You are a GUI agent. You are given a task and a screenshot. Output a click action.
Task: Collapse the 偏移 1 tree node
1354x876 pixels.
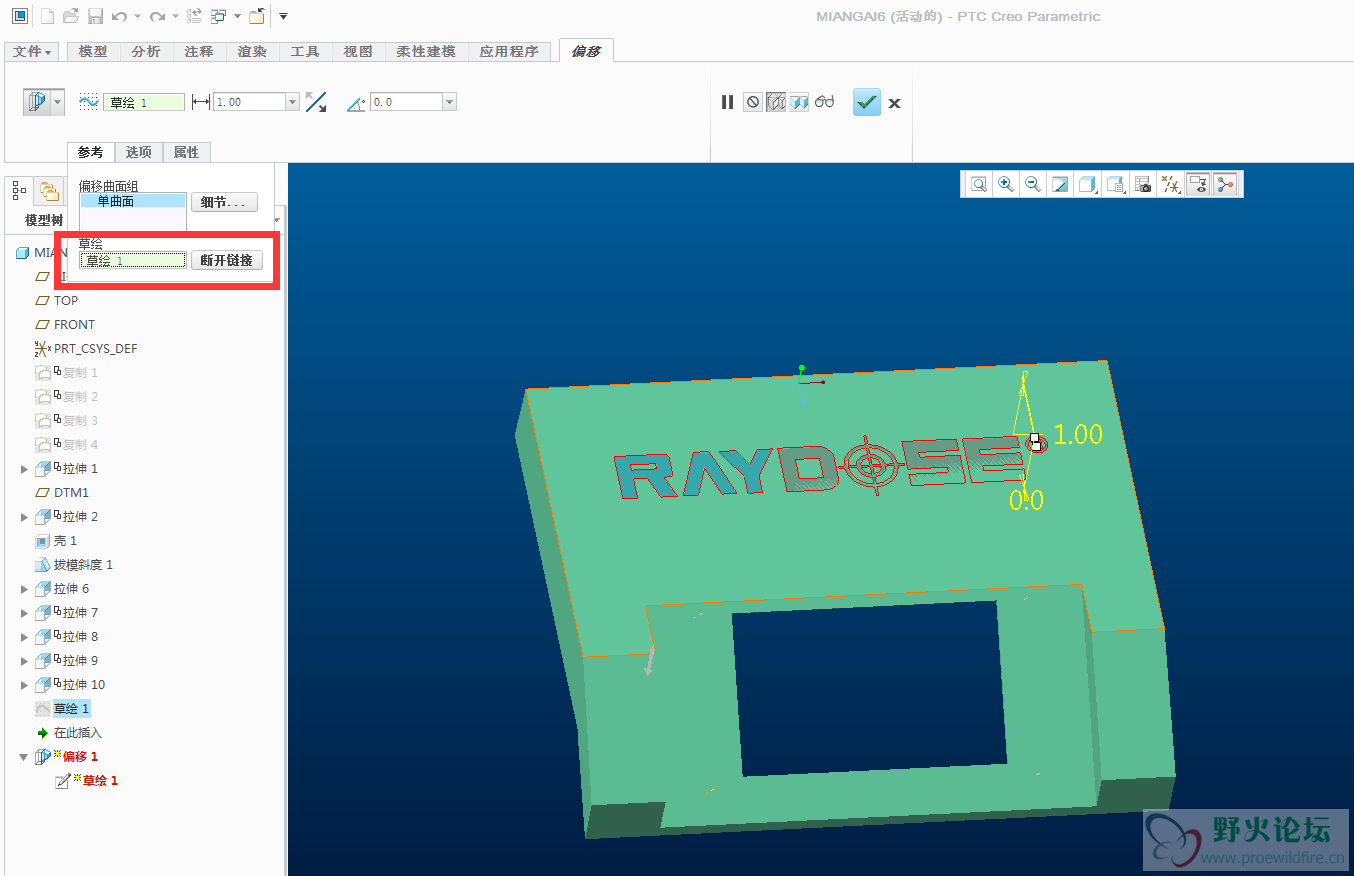[x=25, y=757]
